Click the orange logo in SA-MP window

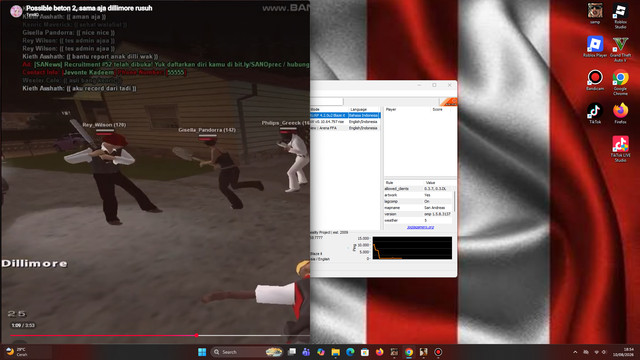pyautogui.click(x=448, y=102)
